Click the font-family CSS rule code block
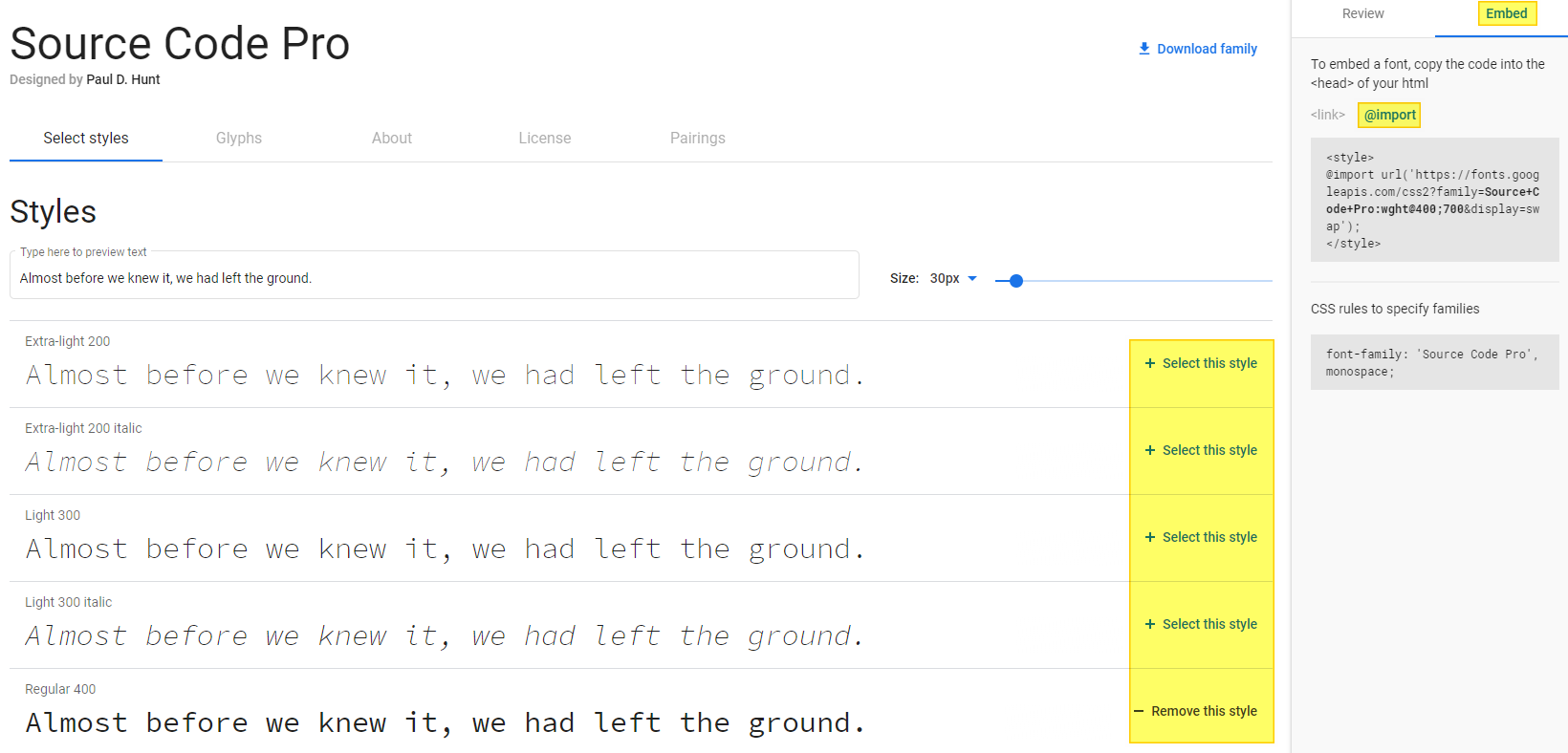Screen dimensions: 1568x753 pos(1434,362)
